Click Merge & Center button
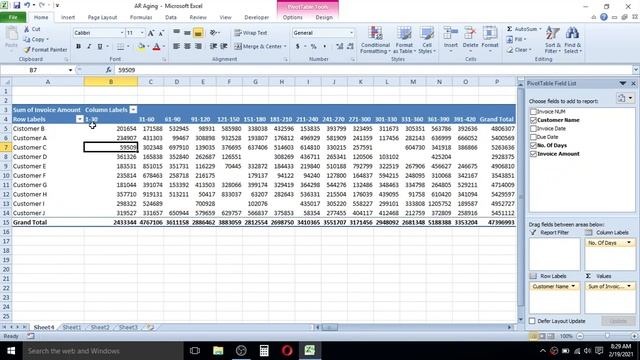This screenshot has width=640, height=360. click(x=261, y=47)
